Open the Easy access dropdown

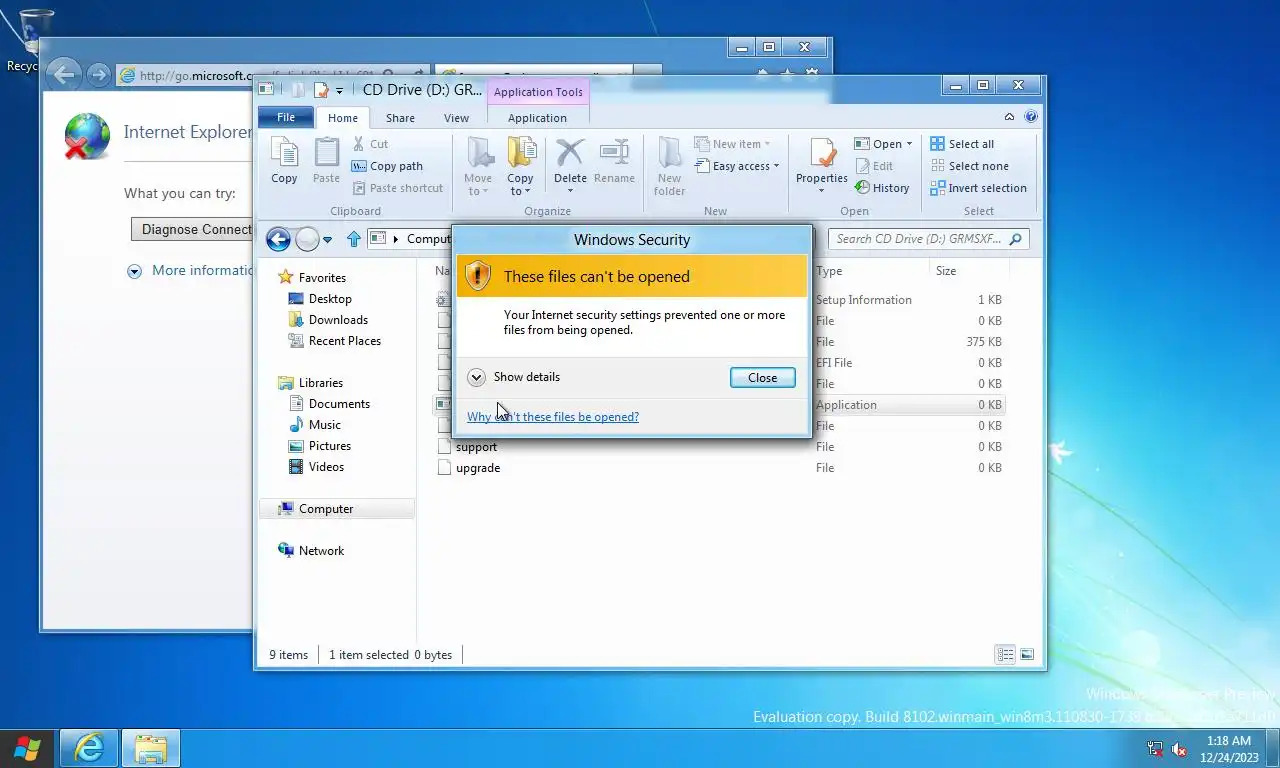737,166
